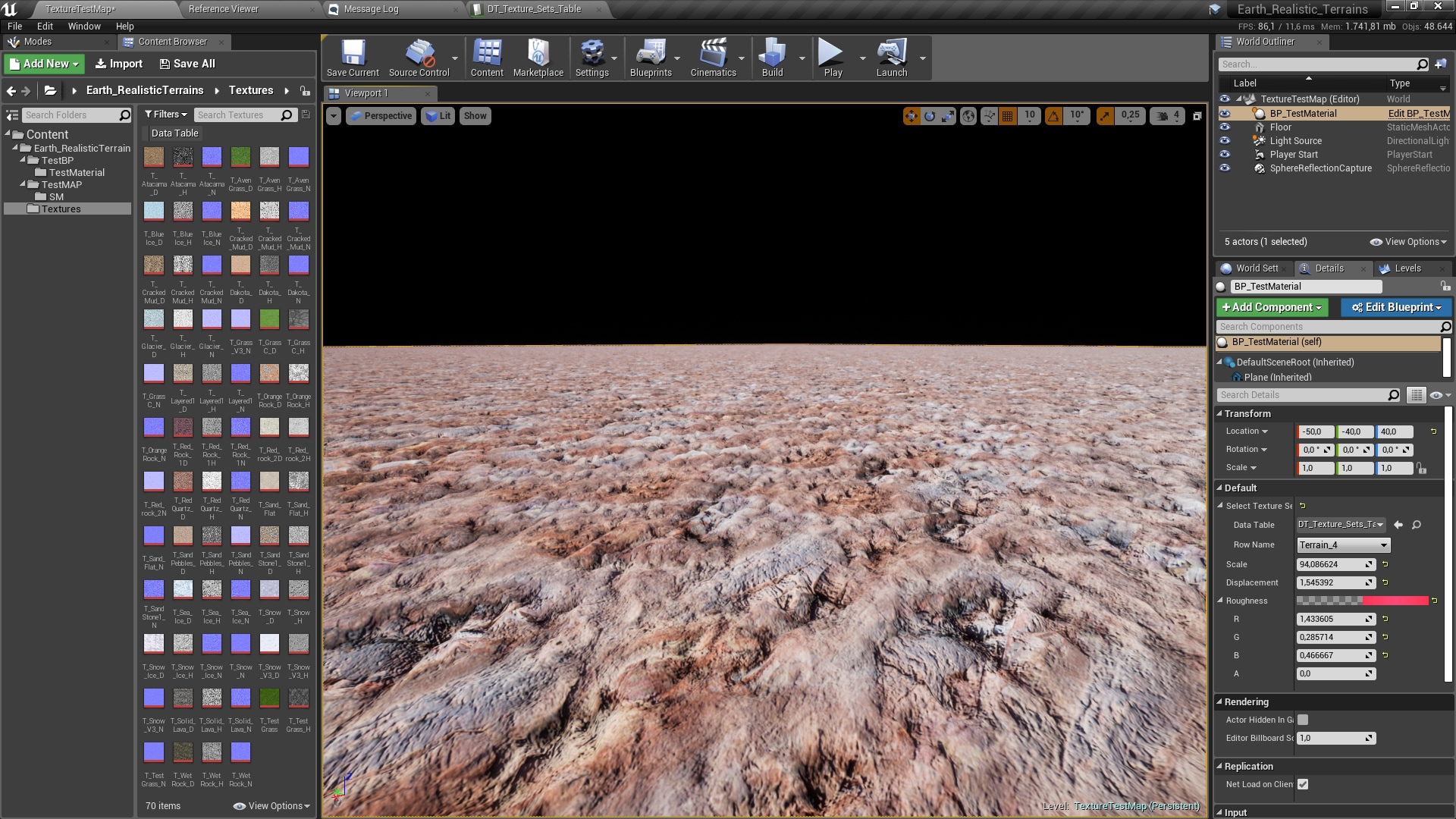This screenshot has width=1456, height=819.
Task: Open the Perspective viewport dropdown
Action: [x=381, y=115]
